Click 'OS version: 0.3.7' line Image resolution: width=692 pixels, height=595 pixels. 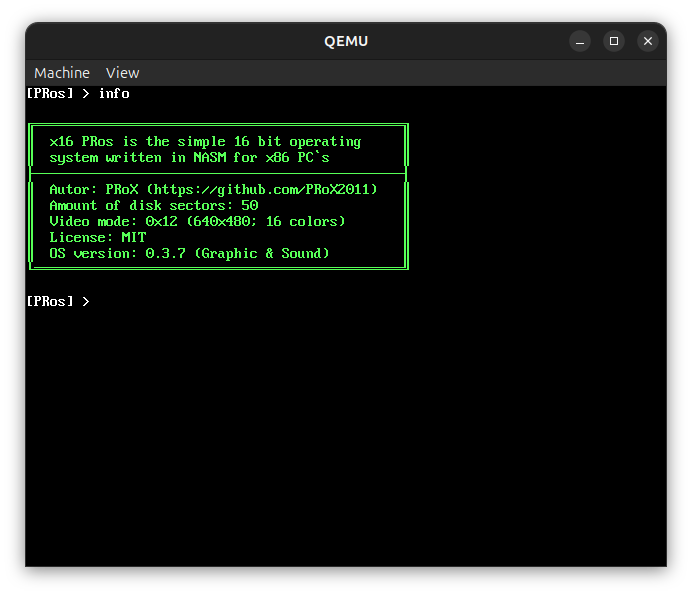click(189, 253)
